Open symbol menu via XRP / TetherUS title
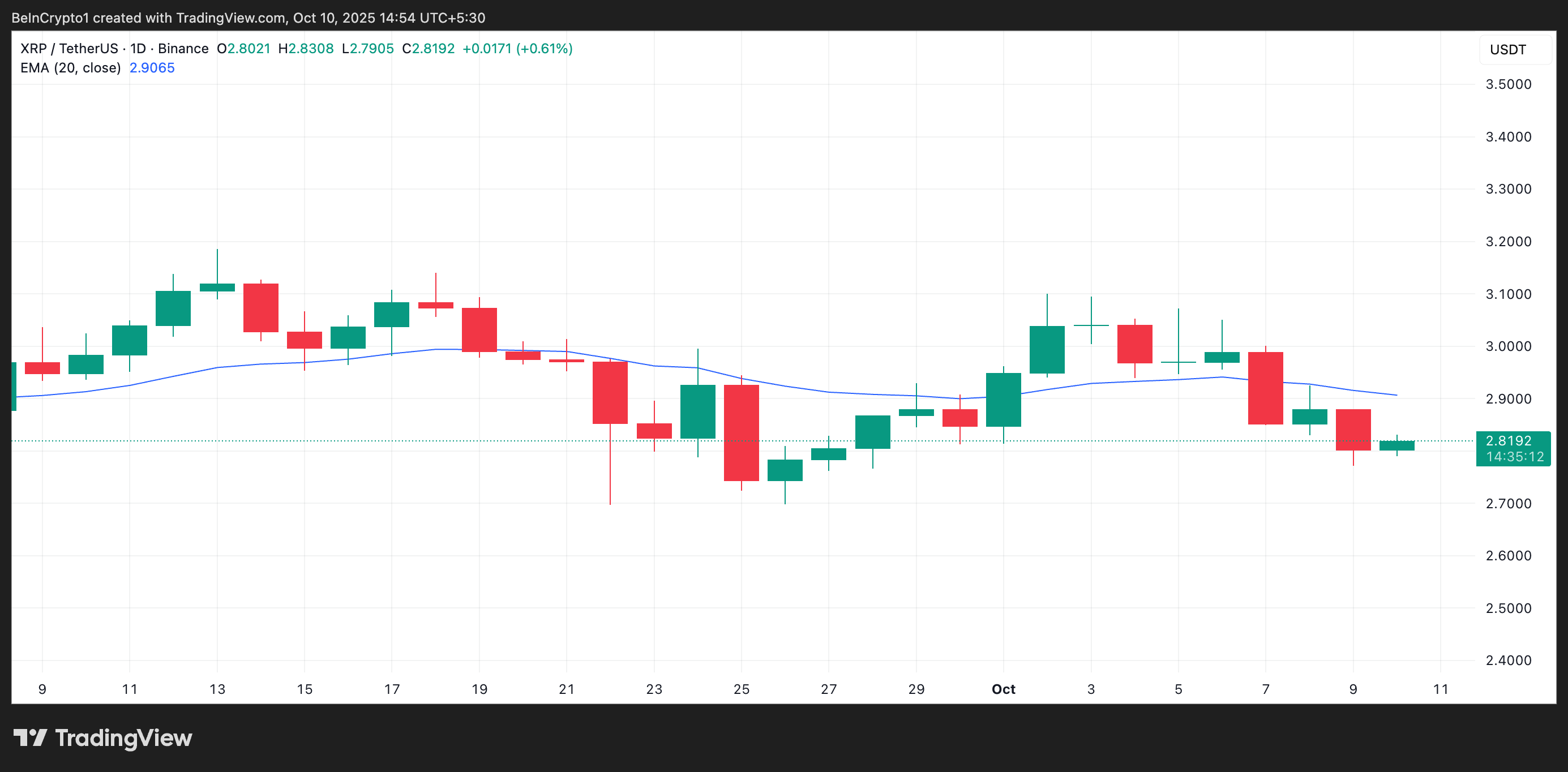 coord(70,48)
